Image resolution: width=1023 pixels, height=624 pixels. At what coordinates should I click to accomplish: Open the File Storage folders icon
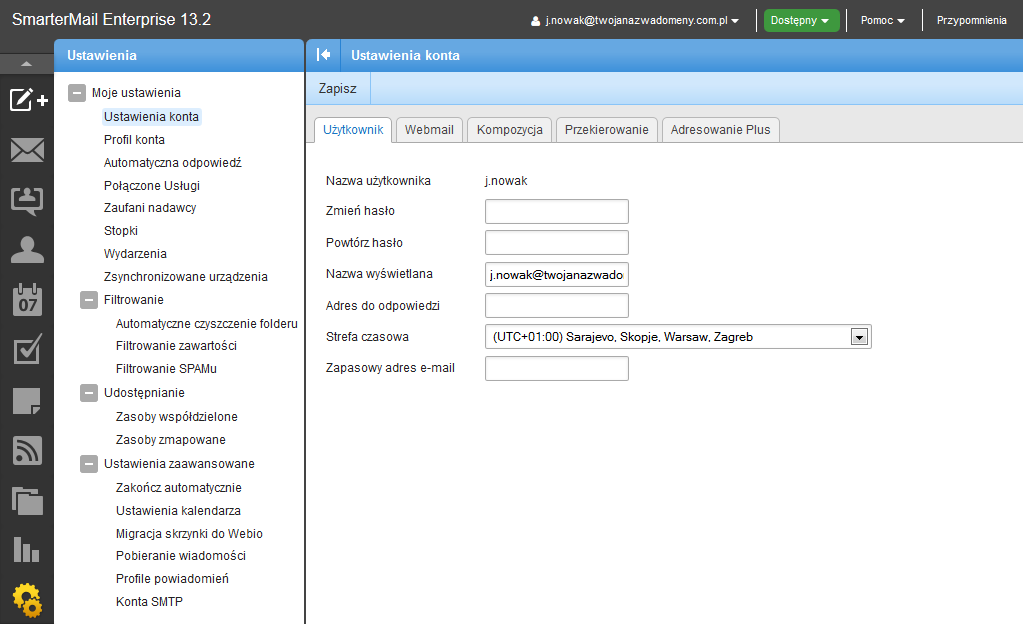click(x=27, y=501)
